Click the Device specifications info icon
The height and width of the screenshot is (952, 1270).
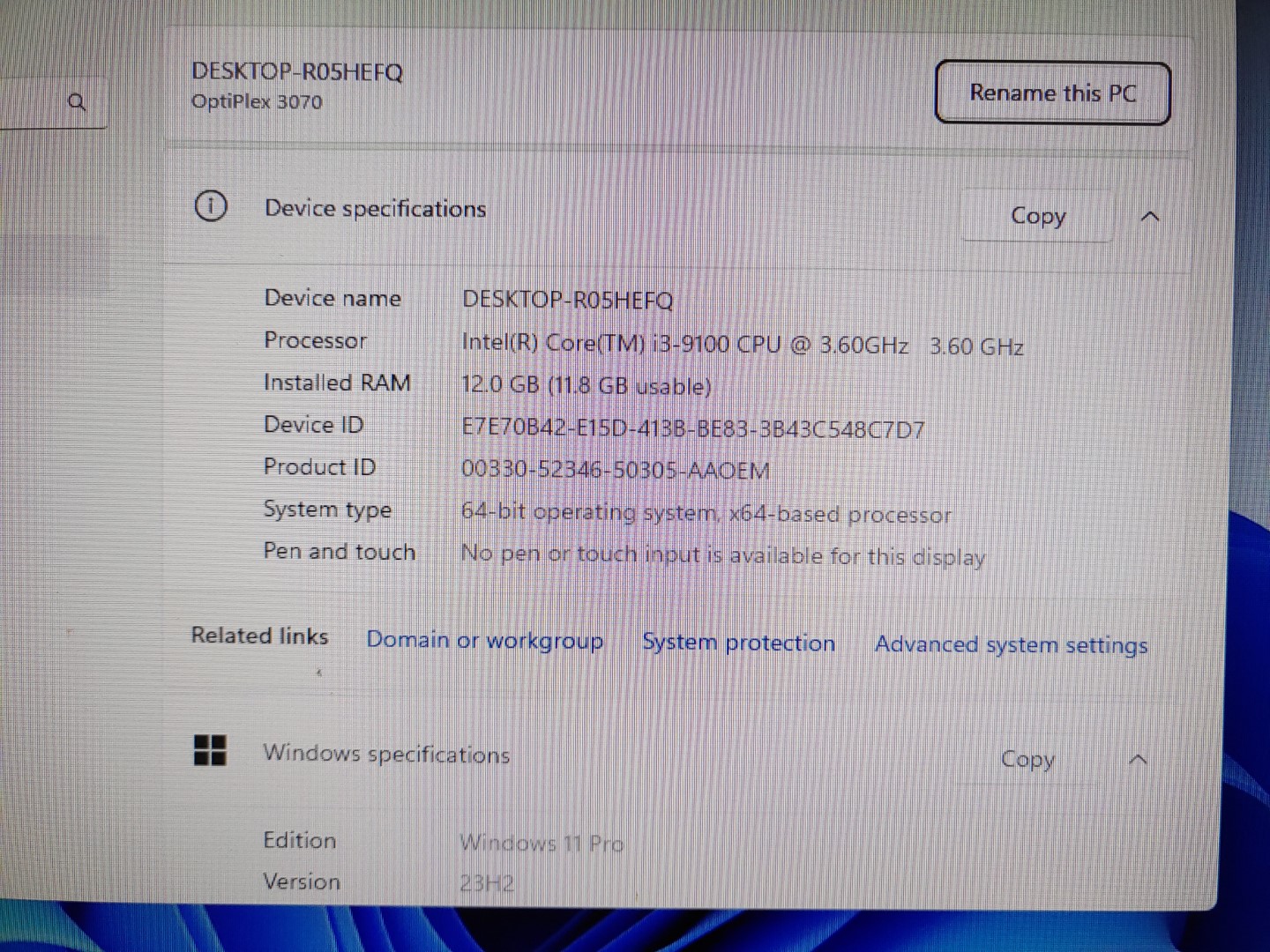click(211, 206)
